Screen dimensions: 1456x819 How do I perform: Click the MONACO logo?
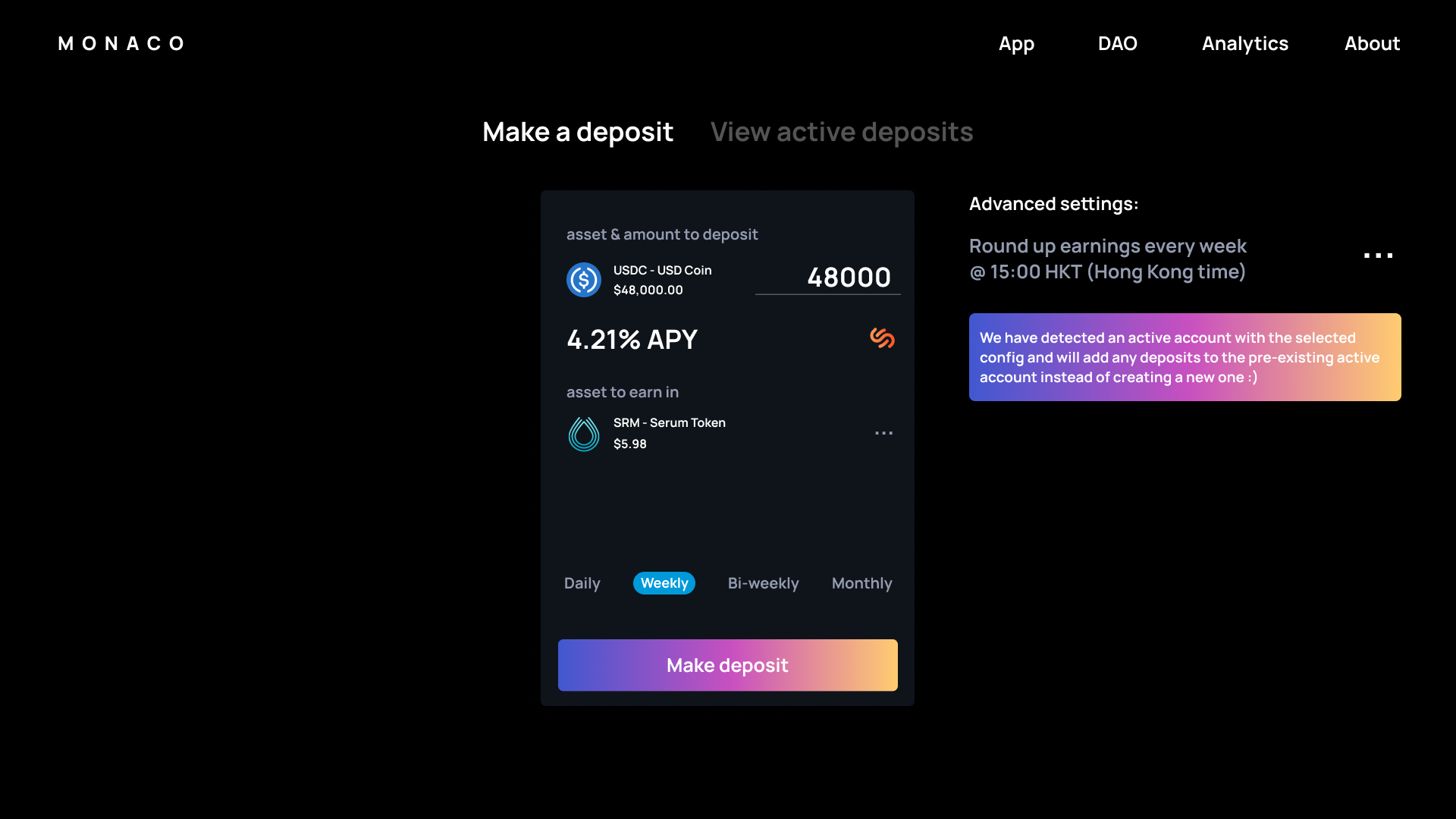click(x=121, y=44)
